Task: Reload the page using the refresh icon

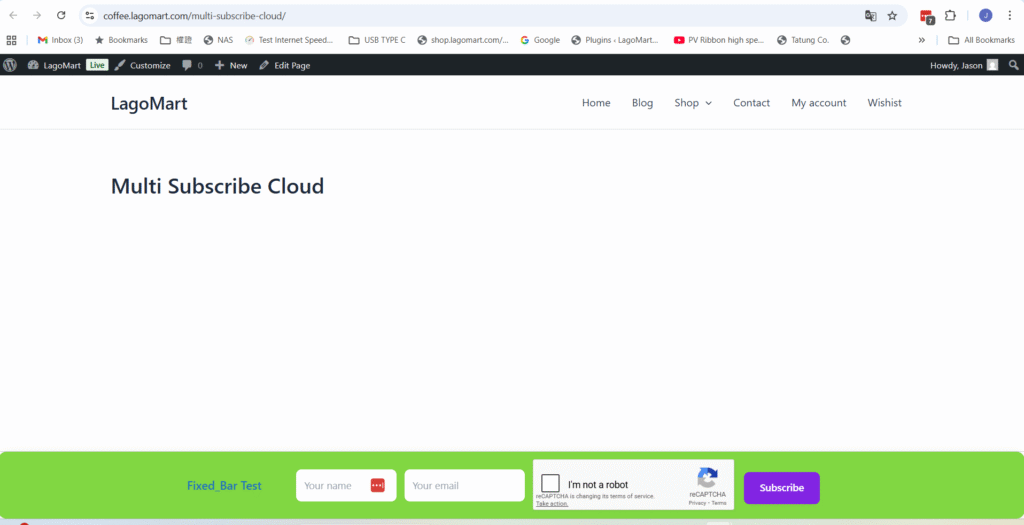Action: point(61,16)
